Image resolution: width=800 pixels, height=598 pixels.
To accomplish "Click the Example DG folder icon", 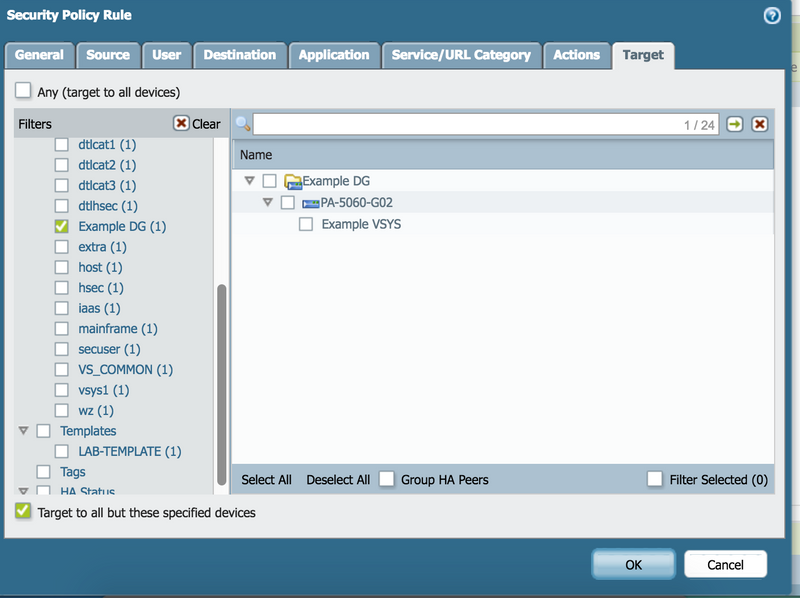I will (293, 181).
